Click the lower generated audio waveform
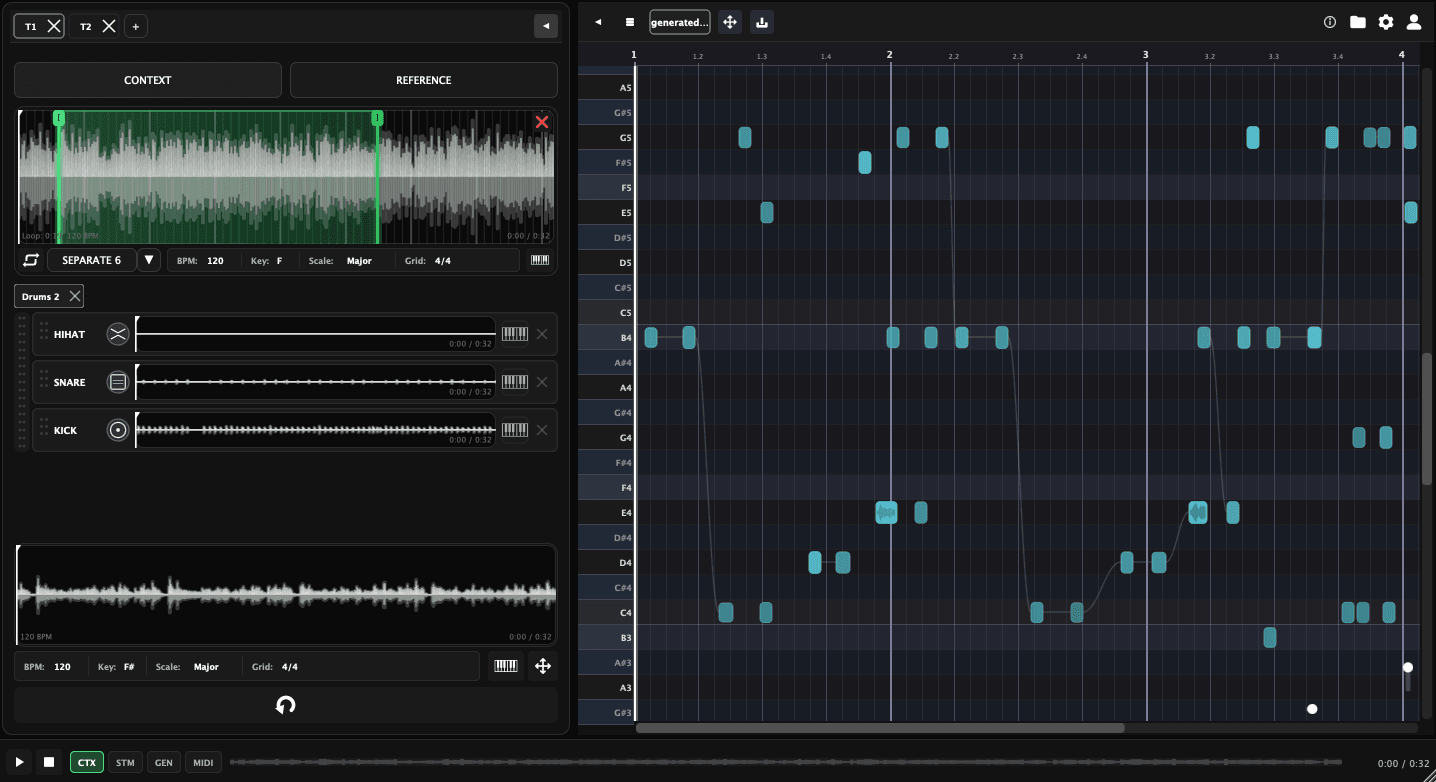Viewport: 1436px width, 782px height. pos(286,594)
